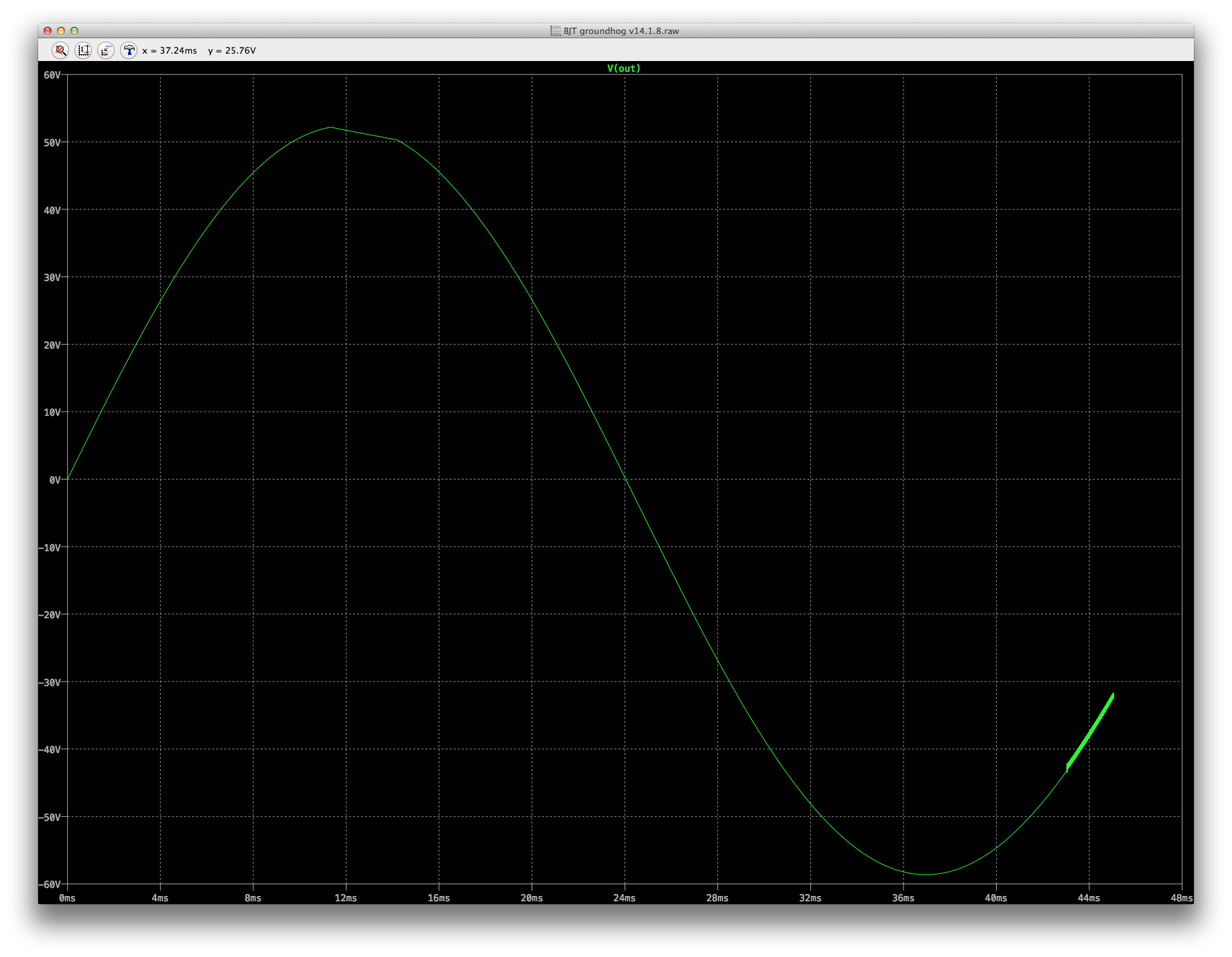Click the y = 25.76V cursor readout
Viewport: 1232px width, 957px height.
coord(232,50)
